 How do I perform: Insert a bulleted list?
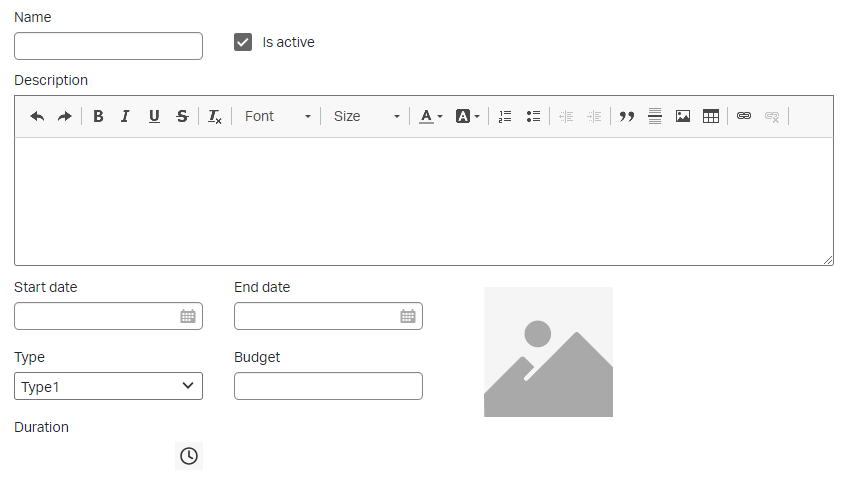click(533, 116)
